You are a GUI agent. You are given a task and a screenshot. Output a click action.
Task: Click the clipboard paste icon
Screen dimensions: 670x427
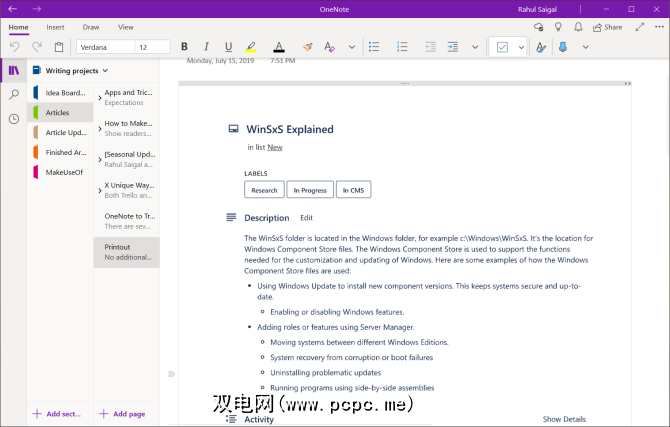coord(59,47)
